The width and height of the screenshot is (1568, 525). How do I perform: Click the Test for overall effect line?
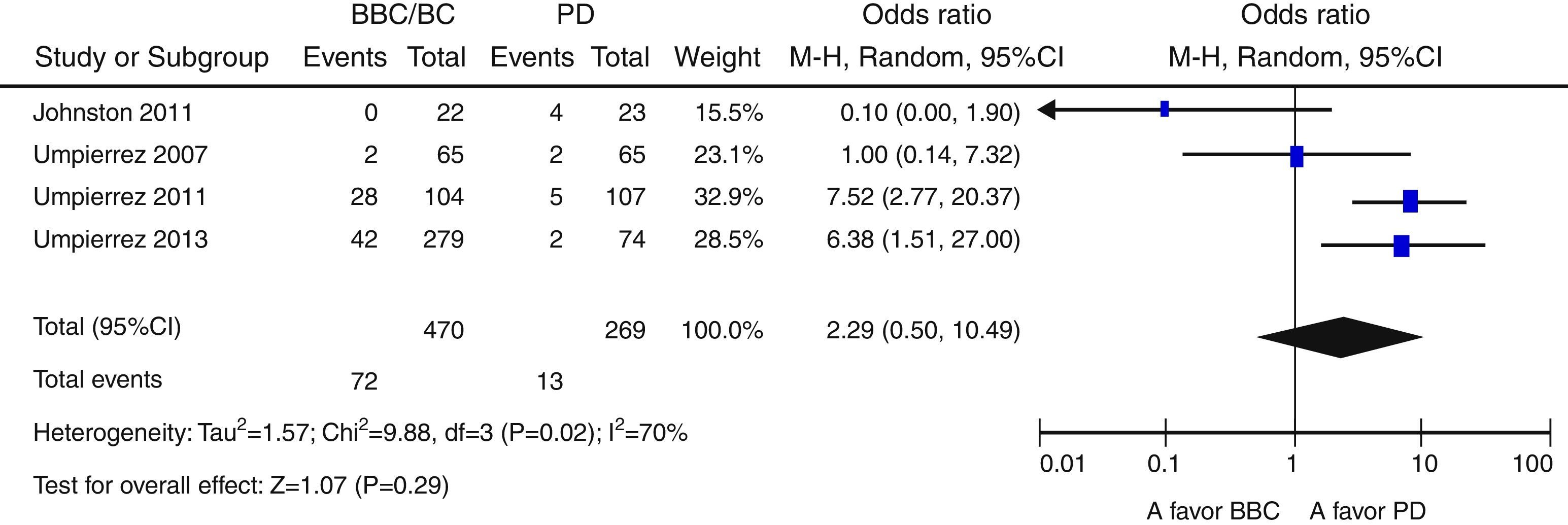(241, 485)
